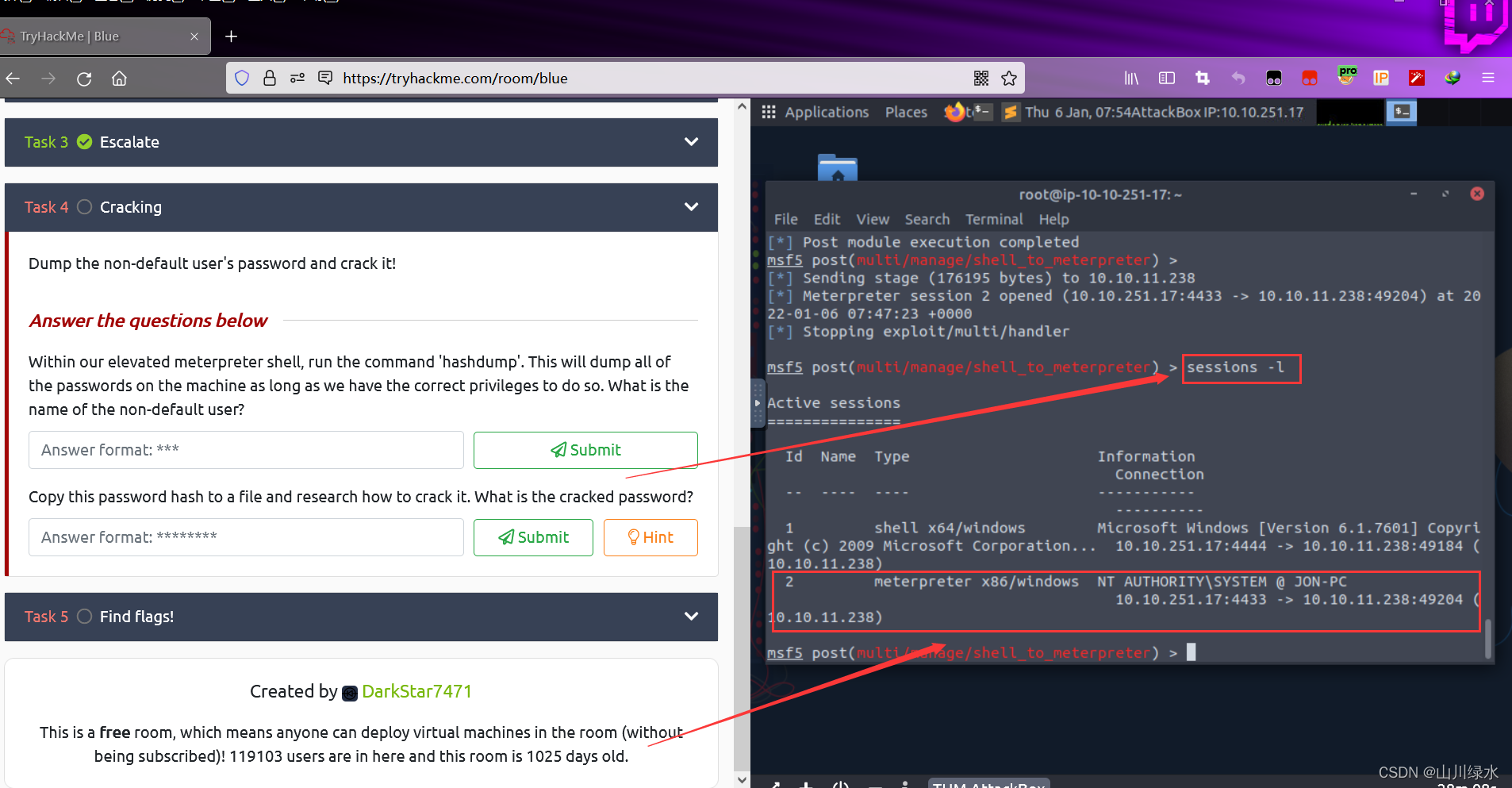The image size is (1512, 788).
Task: Mark Task 5 Find flags circle
Action: pyautogui.click(x=84, y=617)
